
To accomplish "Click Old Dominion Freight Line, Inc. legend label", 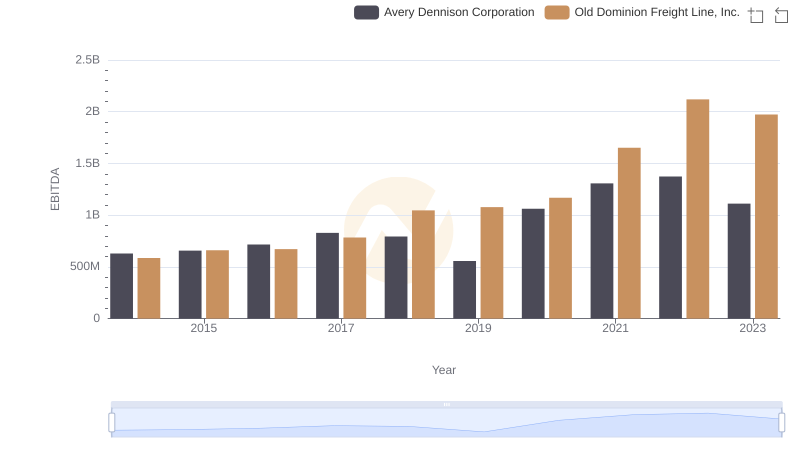I will click(657, 12).
